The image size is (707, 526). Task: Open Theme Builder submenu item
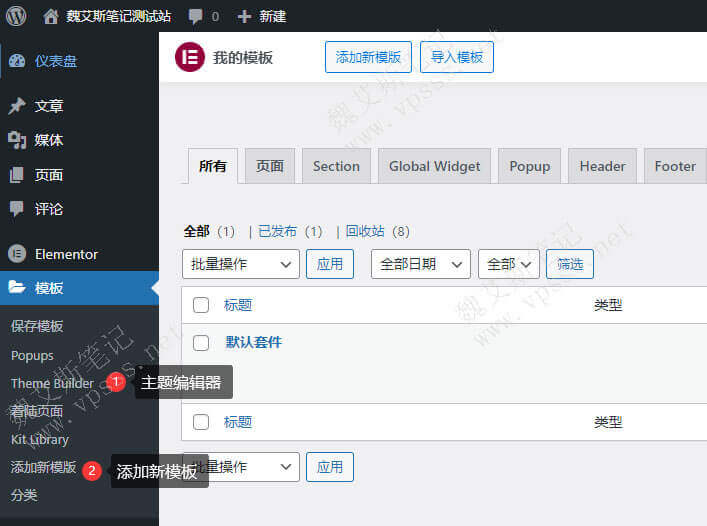coord(52,383)
